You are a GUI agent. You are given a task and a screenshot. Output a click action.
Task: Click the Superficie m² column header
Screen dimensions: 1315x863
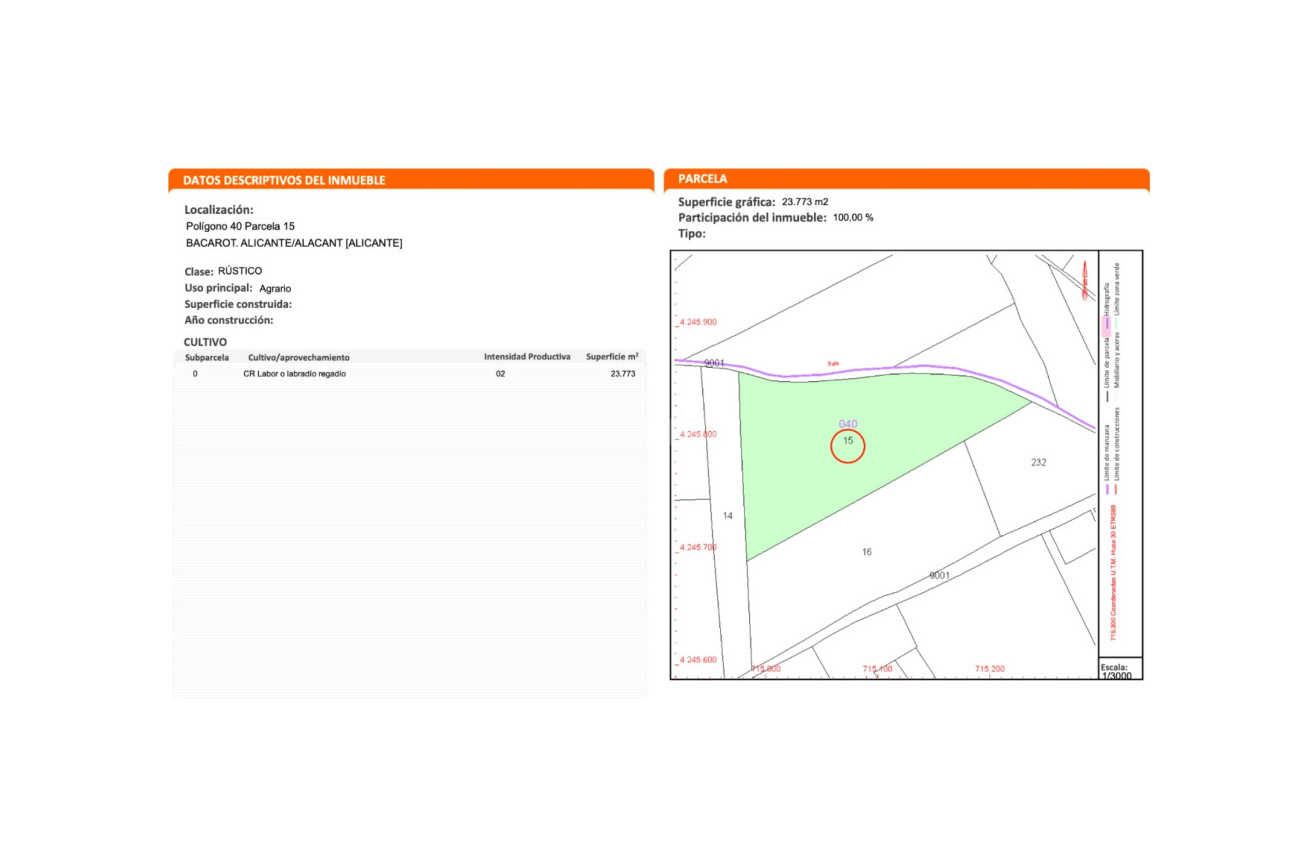click(612, 357)
